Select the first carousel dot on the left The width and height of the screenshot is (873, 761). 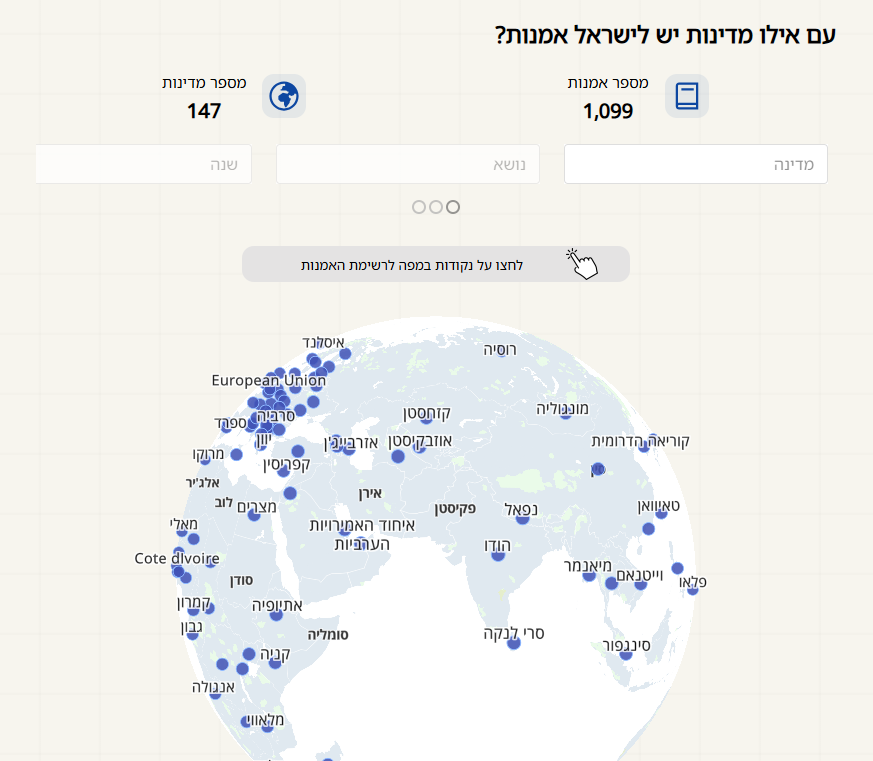click(419, 207)
